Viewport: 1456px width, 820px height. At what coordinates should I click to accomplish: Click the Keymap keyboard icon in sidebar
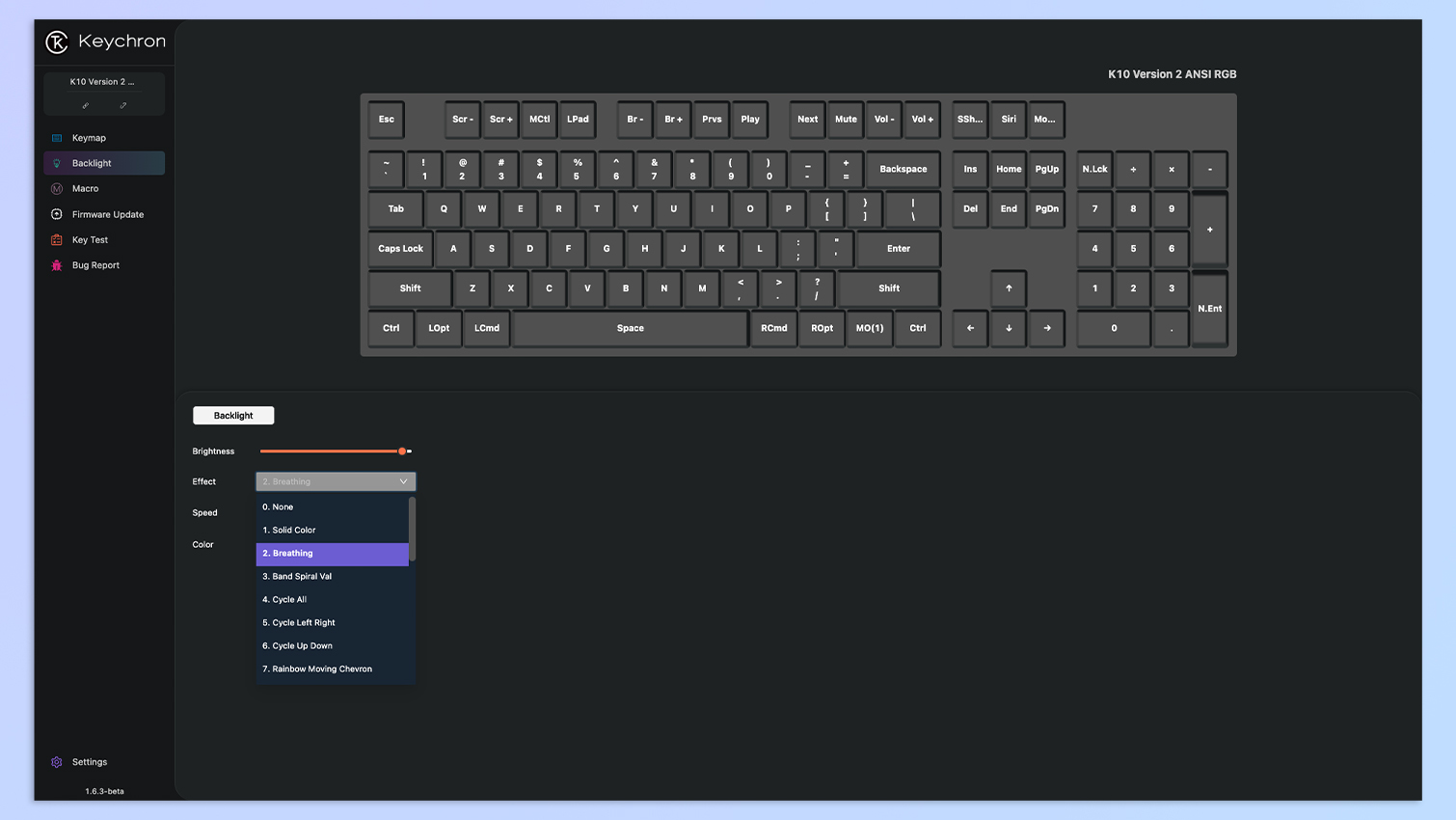(57, 138)
